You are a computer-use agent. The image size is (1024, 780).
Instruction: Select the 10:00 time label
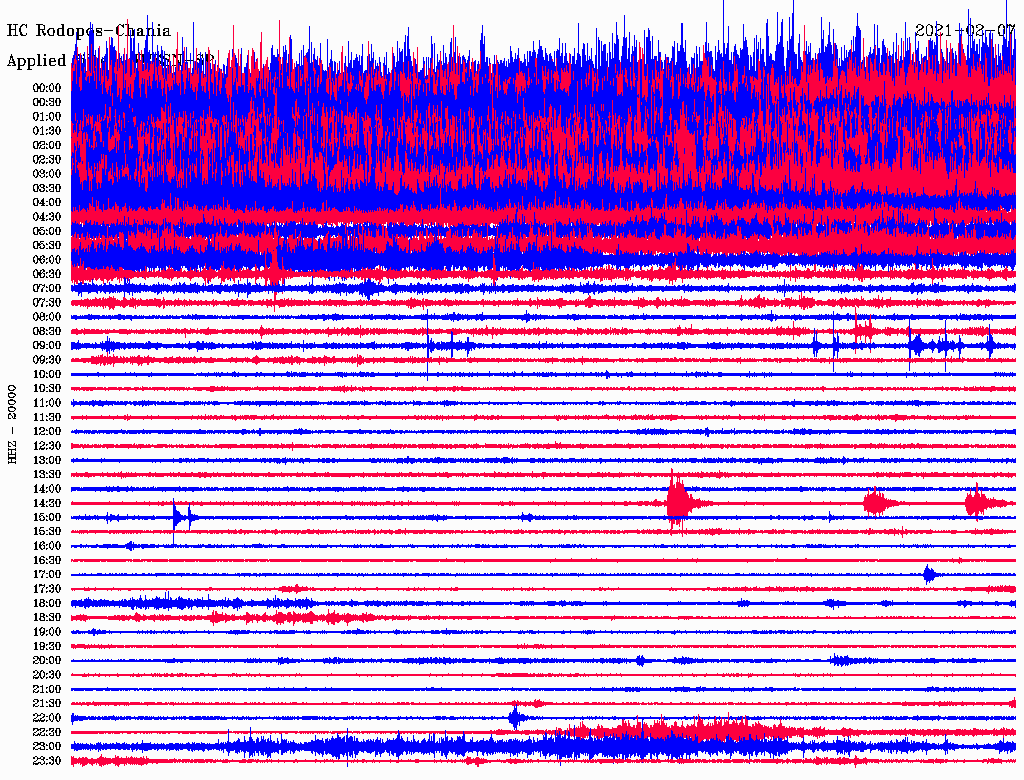[46, 374]
